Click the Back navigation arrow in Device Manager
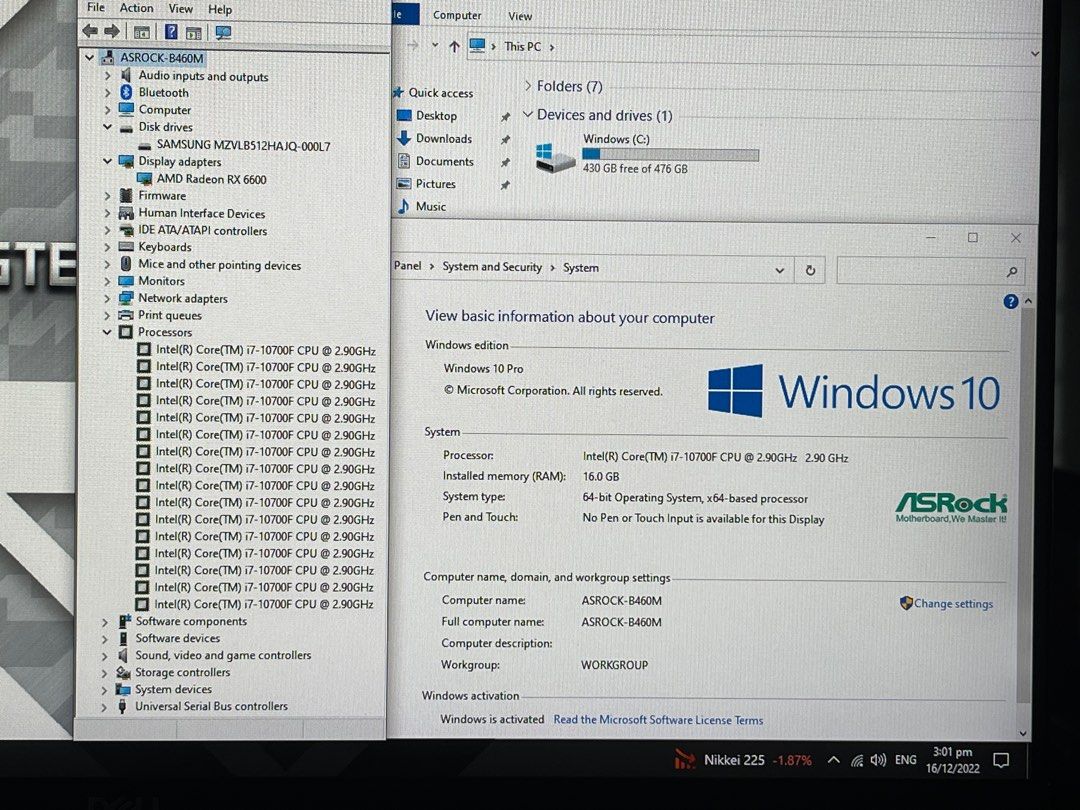Viewport: 1080px width, 810px height. pyautogui.click(x=89, y=31)
